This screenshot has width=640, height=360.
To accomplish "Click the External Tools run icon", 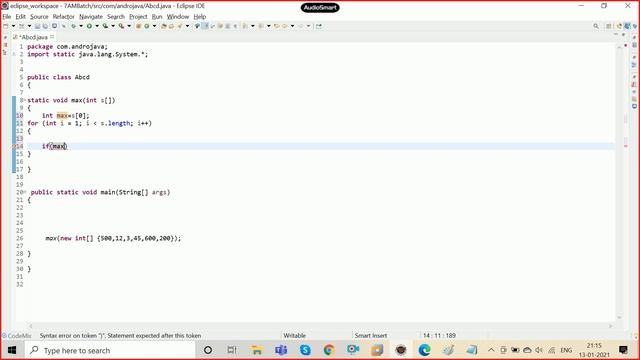I will [x=121, y=26].
